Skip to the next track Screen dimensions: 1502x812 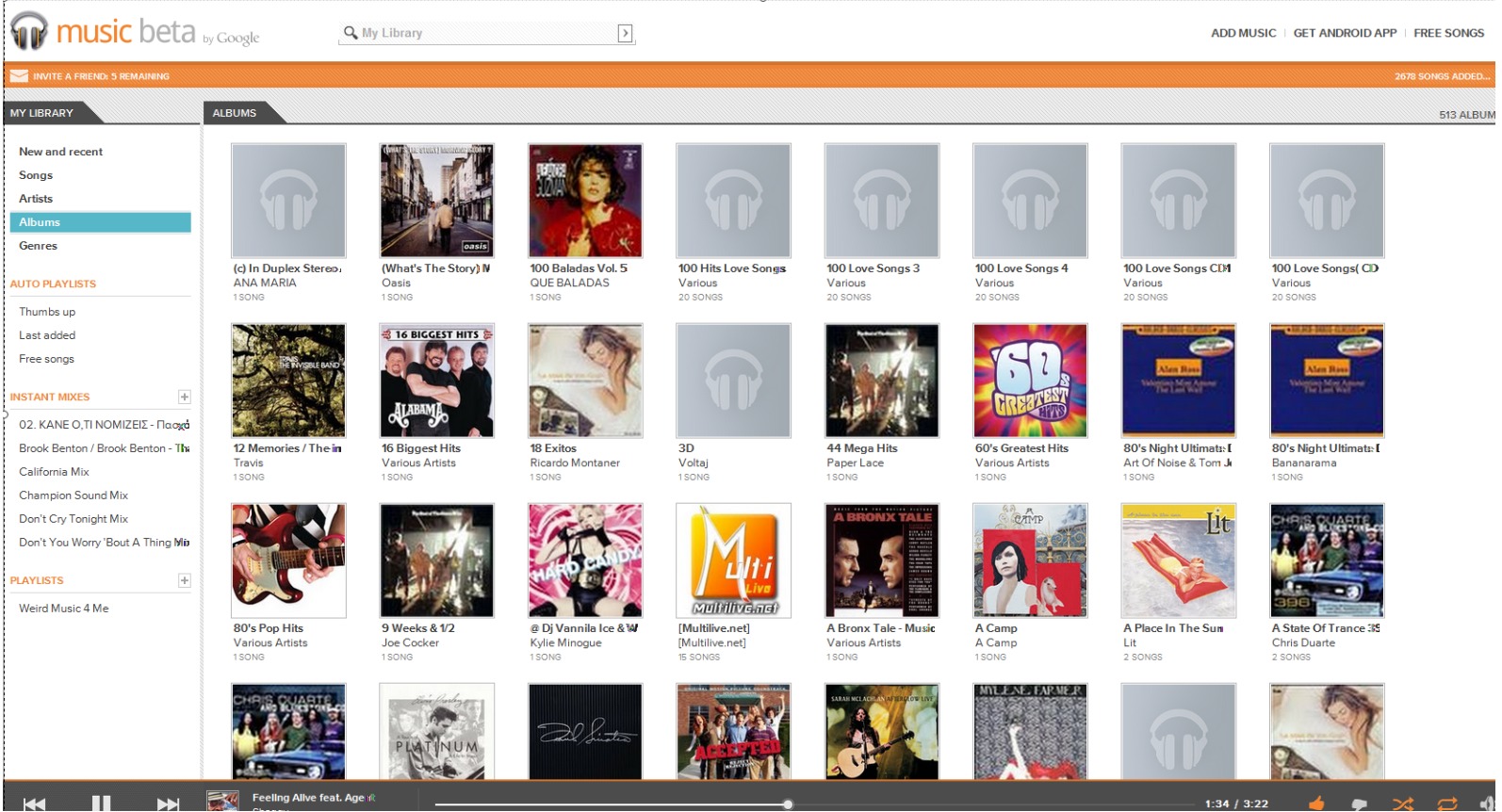[x=168, y=804]
